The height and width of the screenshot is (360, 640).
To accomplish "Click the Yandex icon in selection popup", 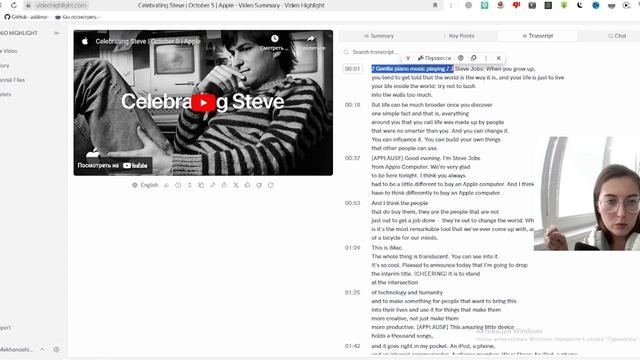I will (408, 58).
